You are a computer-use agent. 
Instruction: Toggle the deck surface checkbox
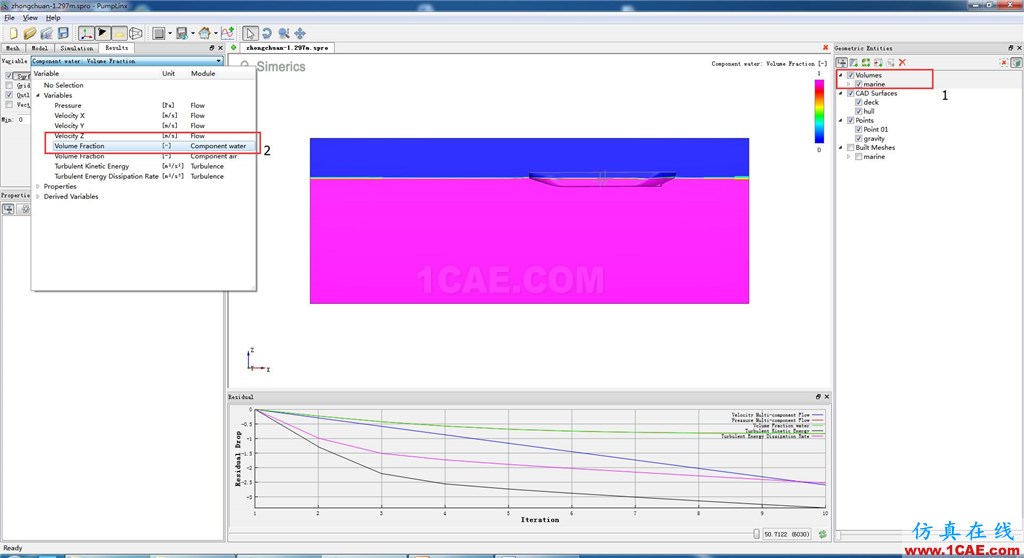pyautogui.click(x=859, y=103)
